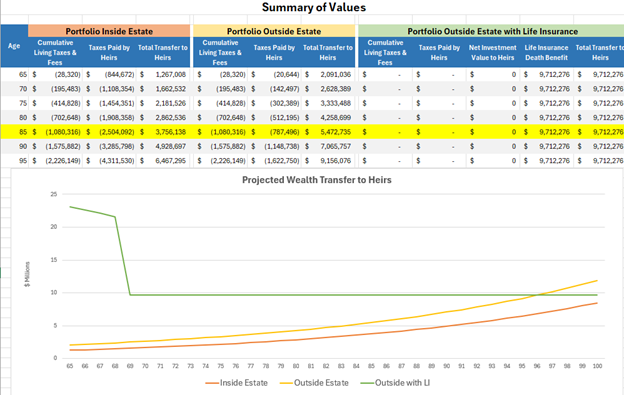Click the (1,108,354) cell
This screenshot has height=395, width=624.
click(109, 89)
